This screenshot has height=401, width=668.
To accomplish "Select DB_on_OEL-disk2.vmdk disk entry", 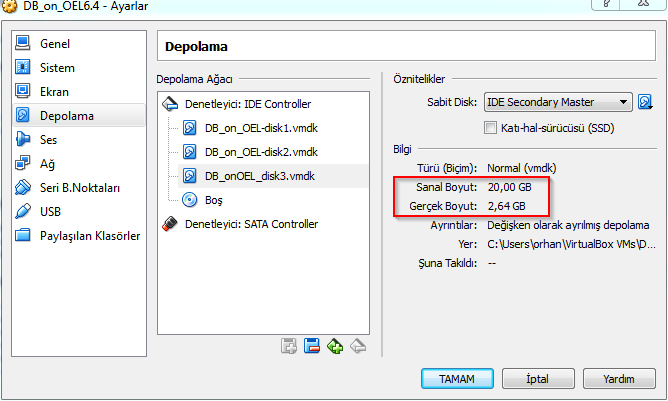I will (260, 152).
